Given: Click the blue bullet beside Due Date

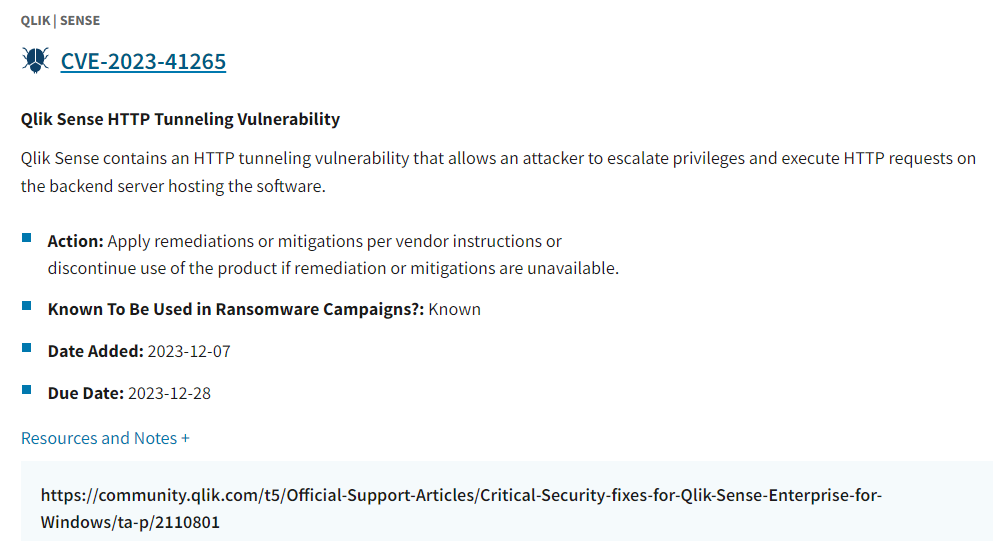Looking at the screenshot, I should tap(27, 390).
